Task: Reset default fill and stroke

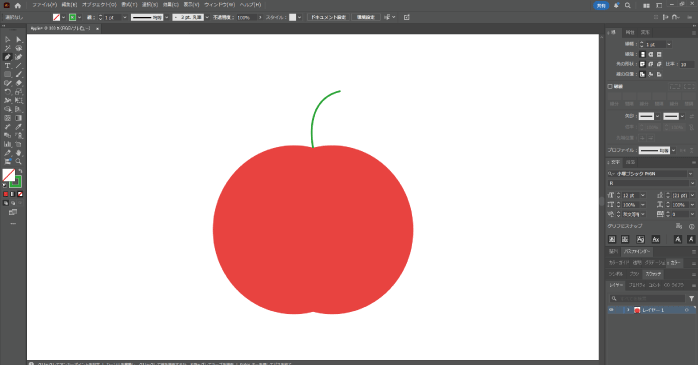Action: tap(5, 186)
